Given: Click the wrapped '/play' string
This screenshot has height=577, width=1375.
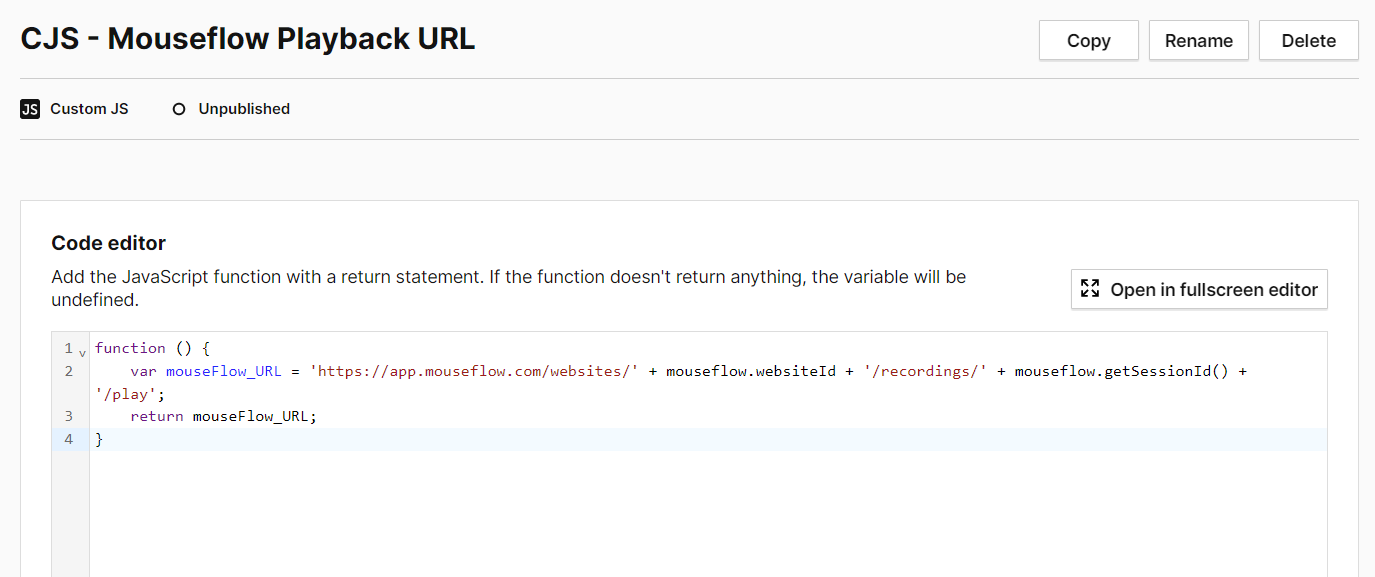Looking at the screenshot, I should click(125, 394).
